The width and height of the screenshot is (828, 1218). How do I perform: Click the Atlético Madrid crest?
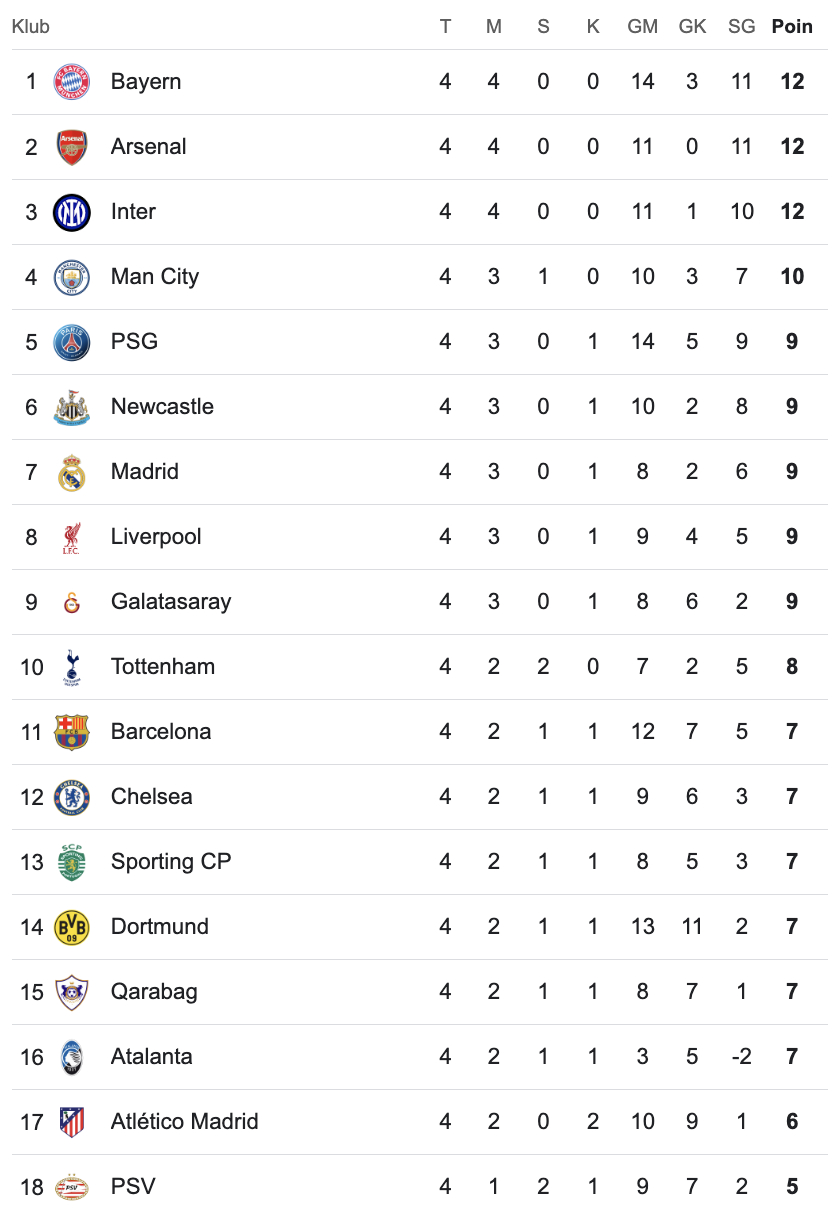click(71, 1122)
